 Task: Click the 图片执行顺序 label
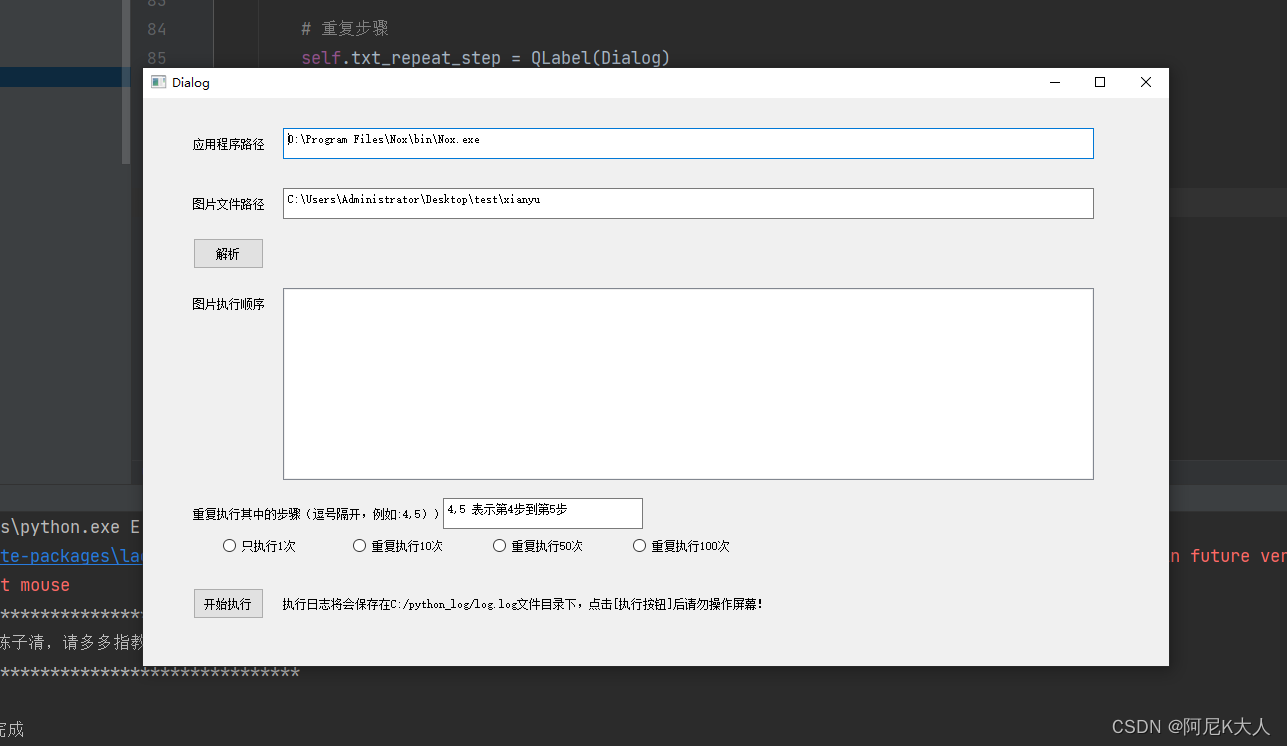pos(228,304)
